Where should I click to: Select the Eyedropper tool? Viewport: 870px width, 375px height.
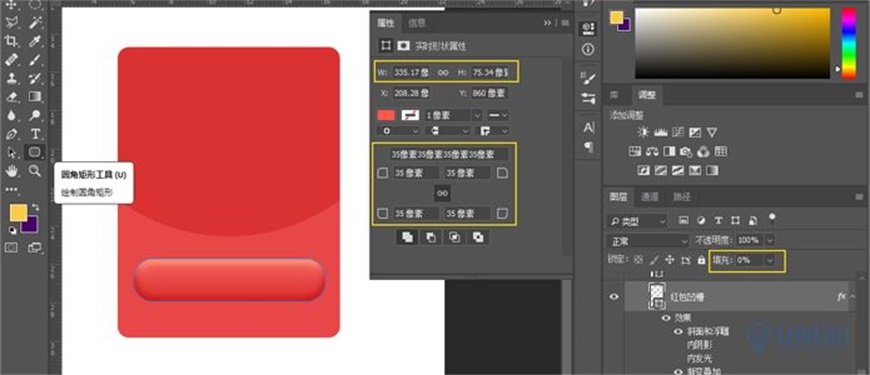pyautogui.click(x=34, y=40)
